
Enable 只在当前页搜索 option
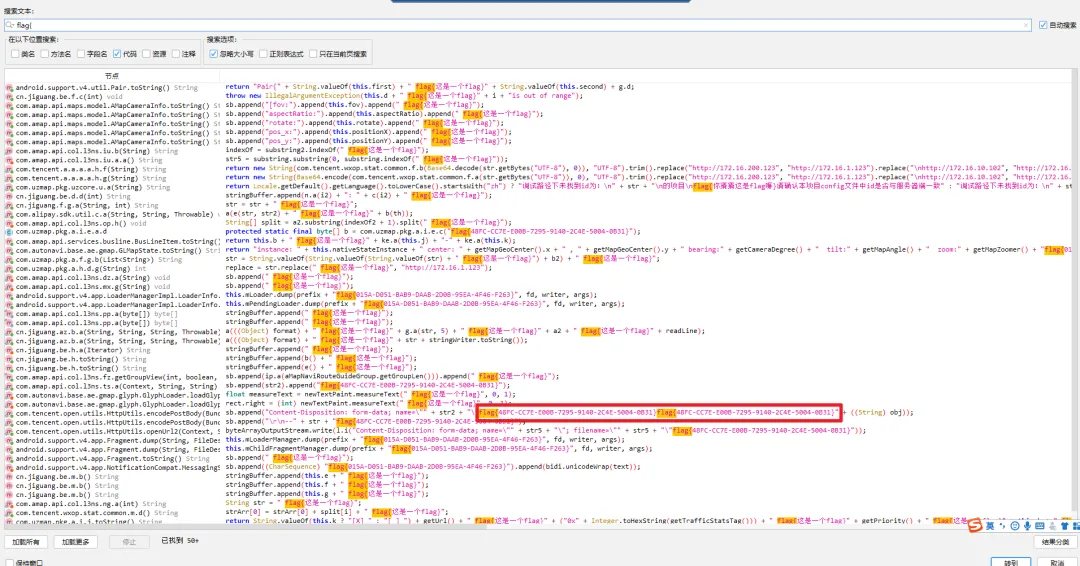(313, 54)
